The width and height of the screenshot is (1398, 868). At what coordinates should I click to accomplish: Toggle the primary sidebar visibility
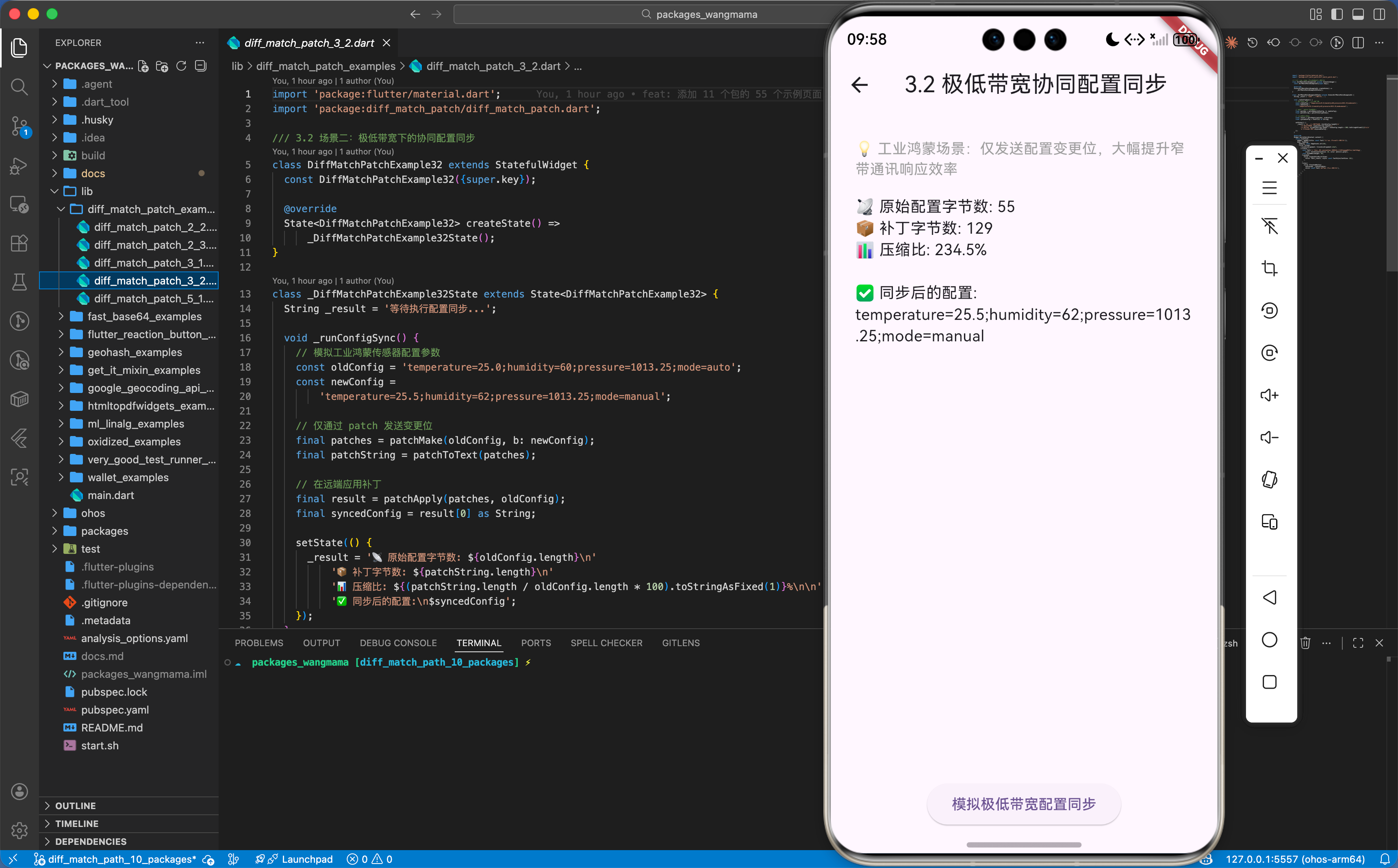[x=1337, y=14]
